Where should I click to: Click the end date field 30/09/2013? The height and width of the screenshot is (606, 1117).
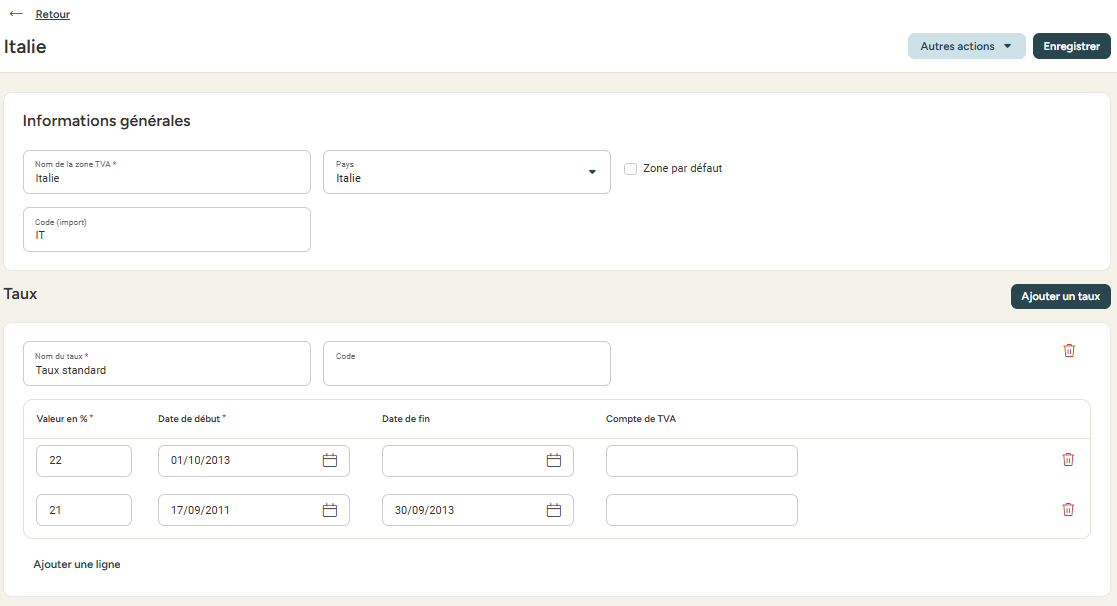click(x=477, y=510)
